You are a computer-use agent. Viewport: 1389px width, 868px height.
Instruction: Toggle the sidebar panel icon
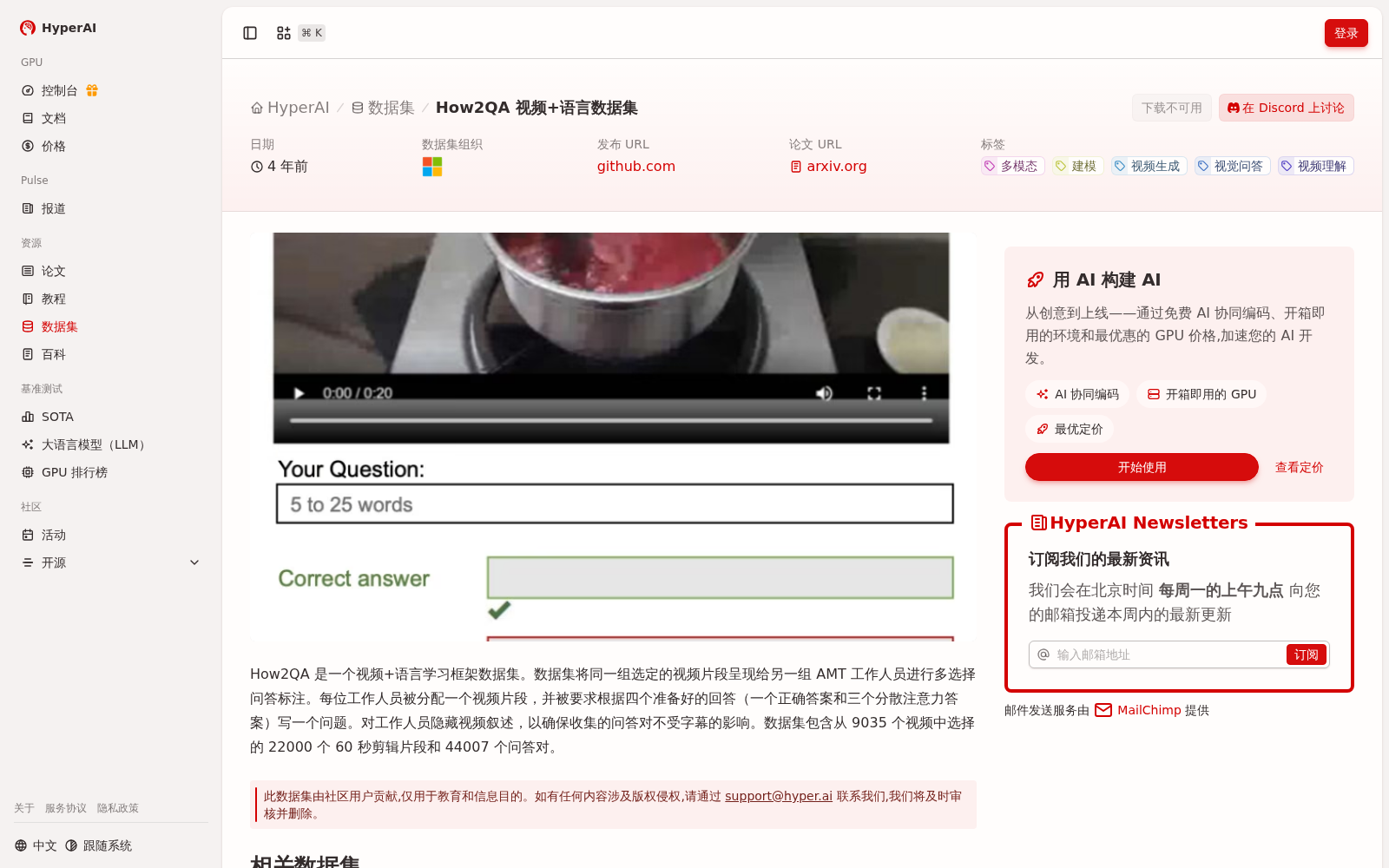coord(250,33)
